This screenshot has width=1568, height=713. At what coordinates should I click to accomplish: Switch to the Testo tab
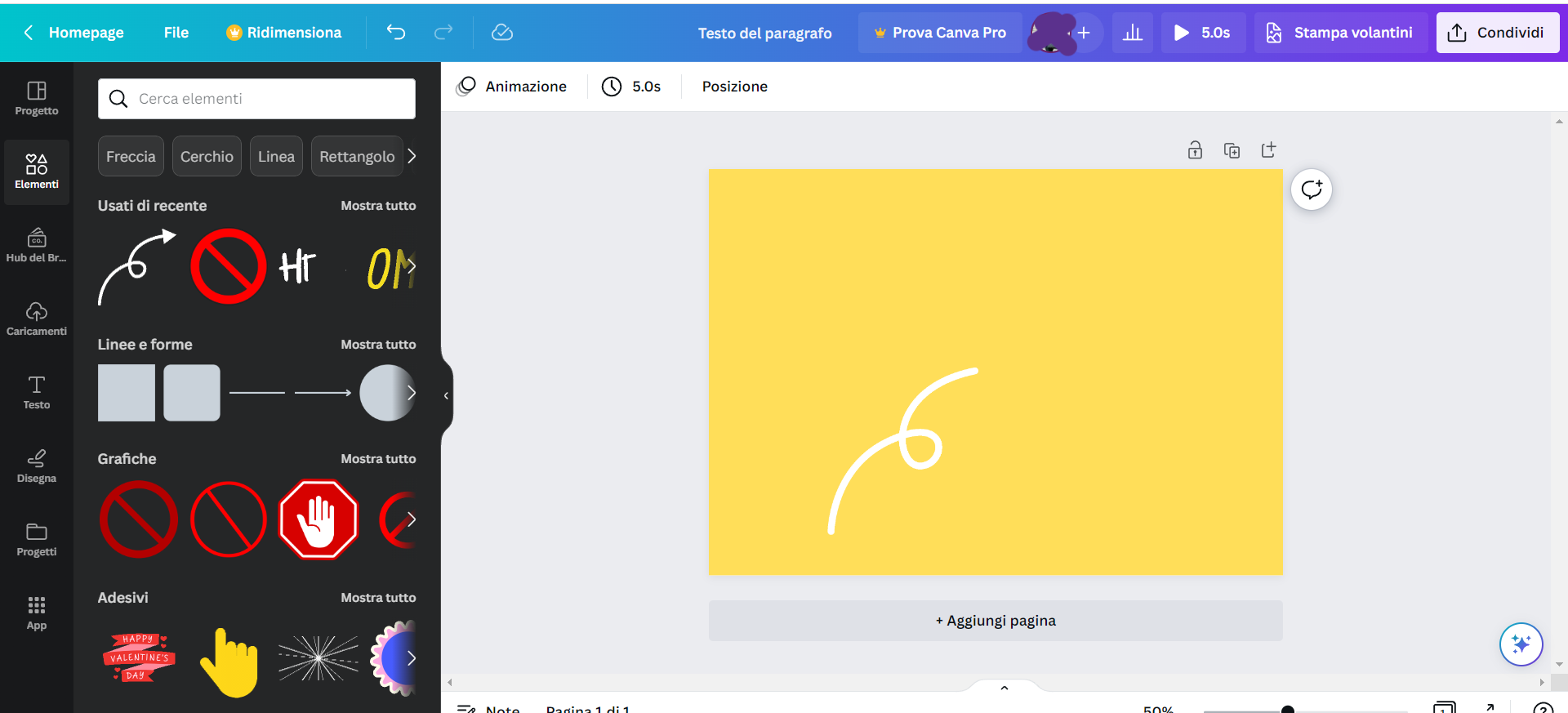(37, 393)
